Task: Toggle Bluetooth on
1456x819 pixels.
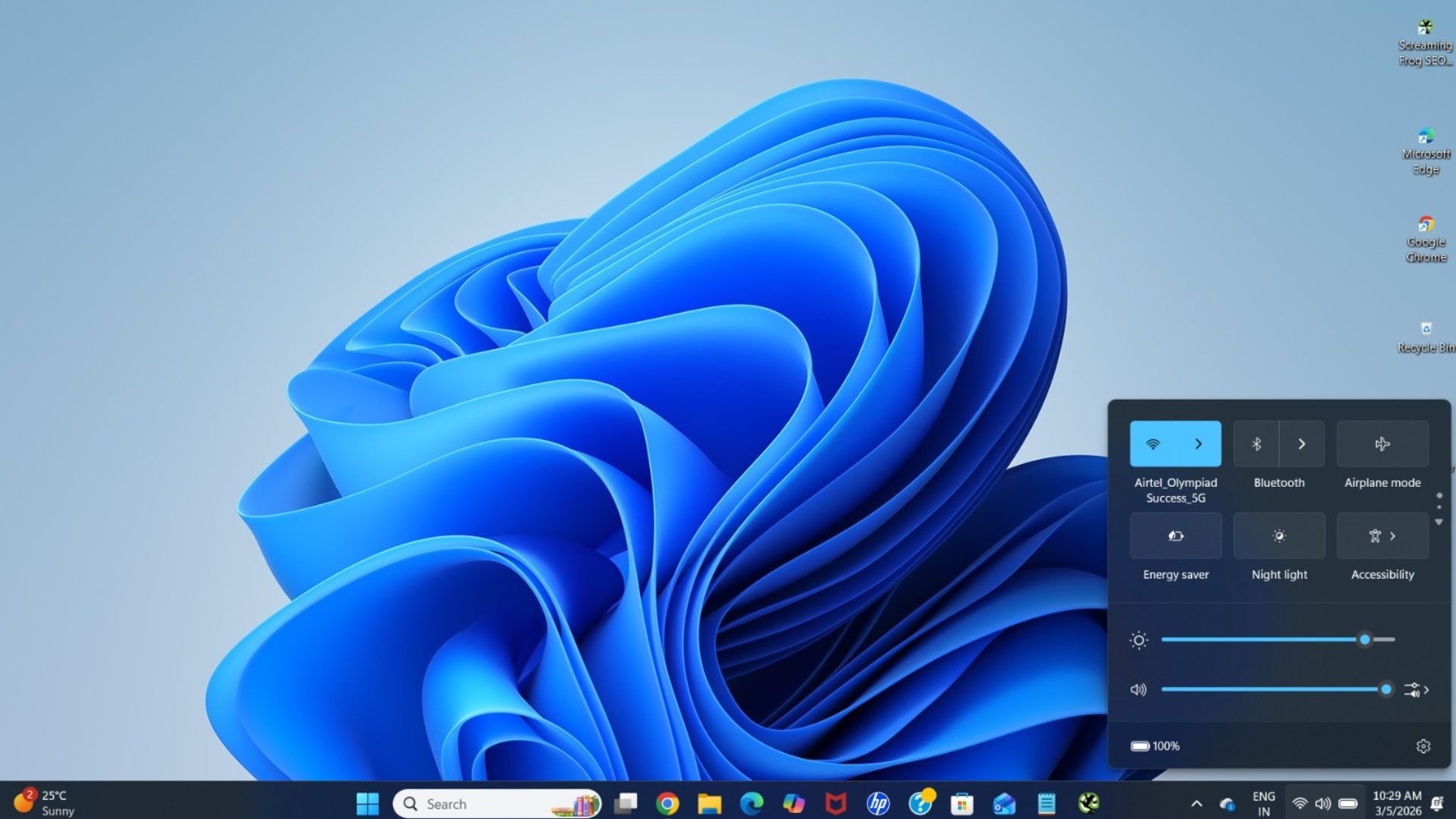Action: click(1256, 444)
